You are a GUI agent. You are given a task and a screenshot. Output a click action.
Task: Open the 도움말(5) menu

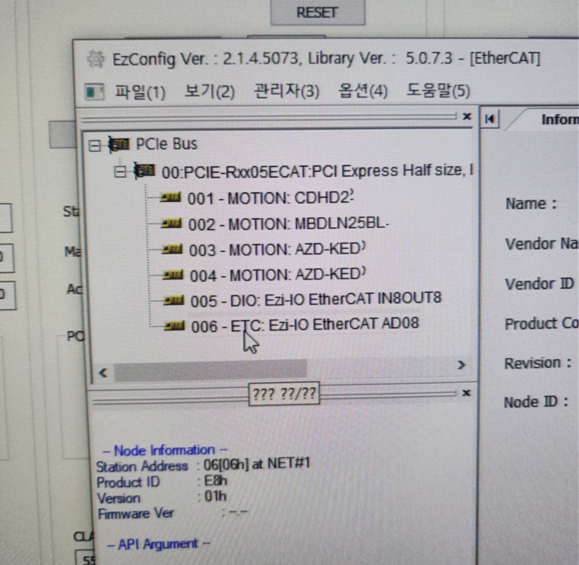[438, 90]
